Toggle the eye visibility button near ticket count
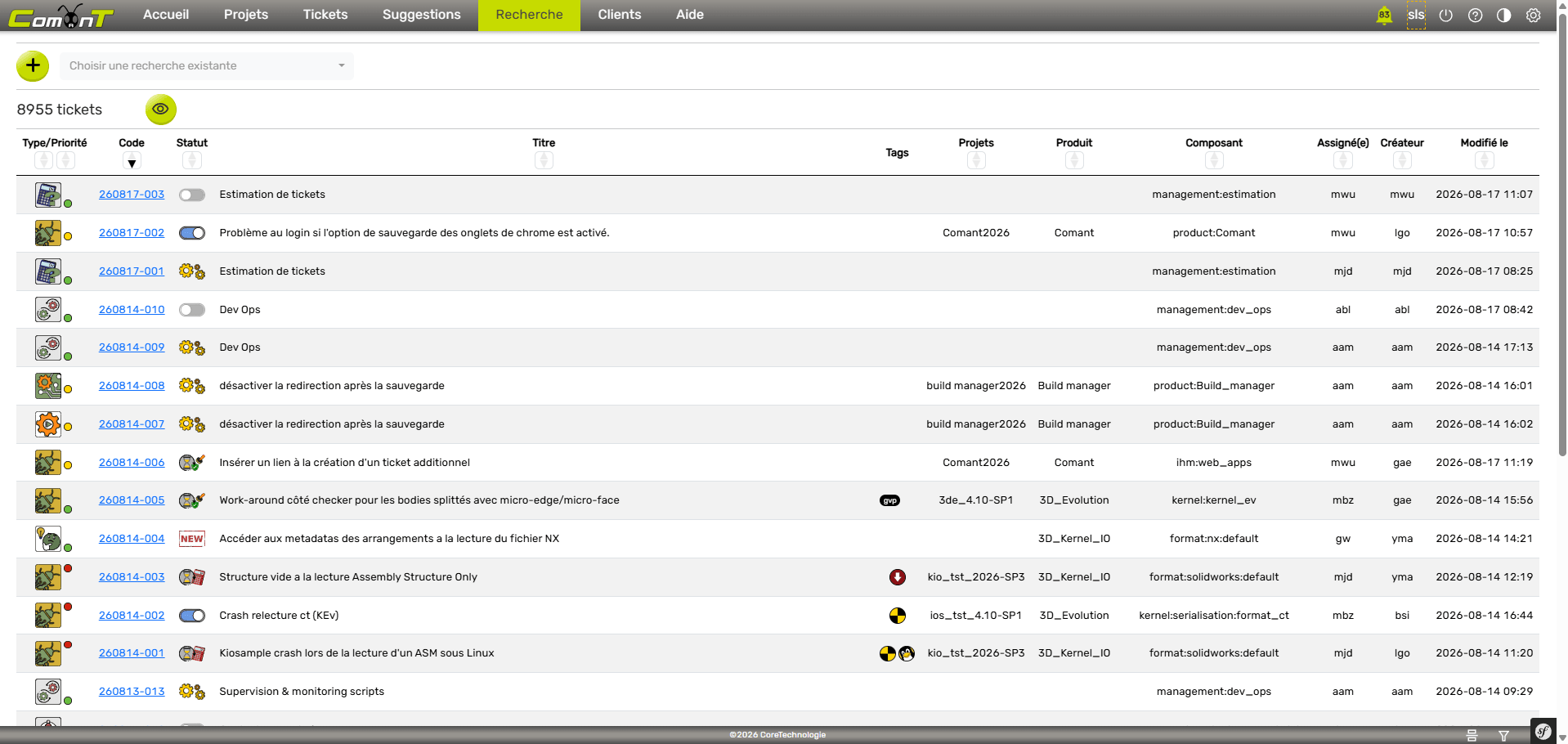Image resolution: width=1568 pixels, height=744 pixels. pyautogui.click(x=161, y=109)
